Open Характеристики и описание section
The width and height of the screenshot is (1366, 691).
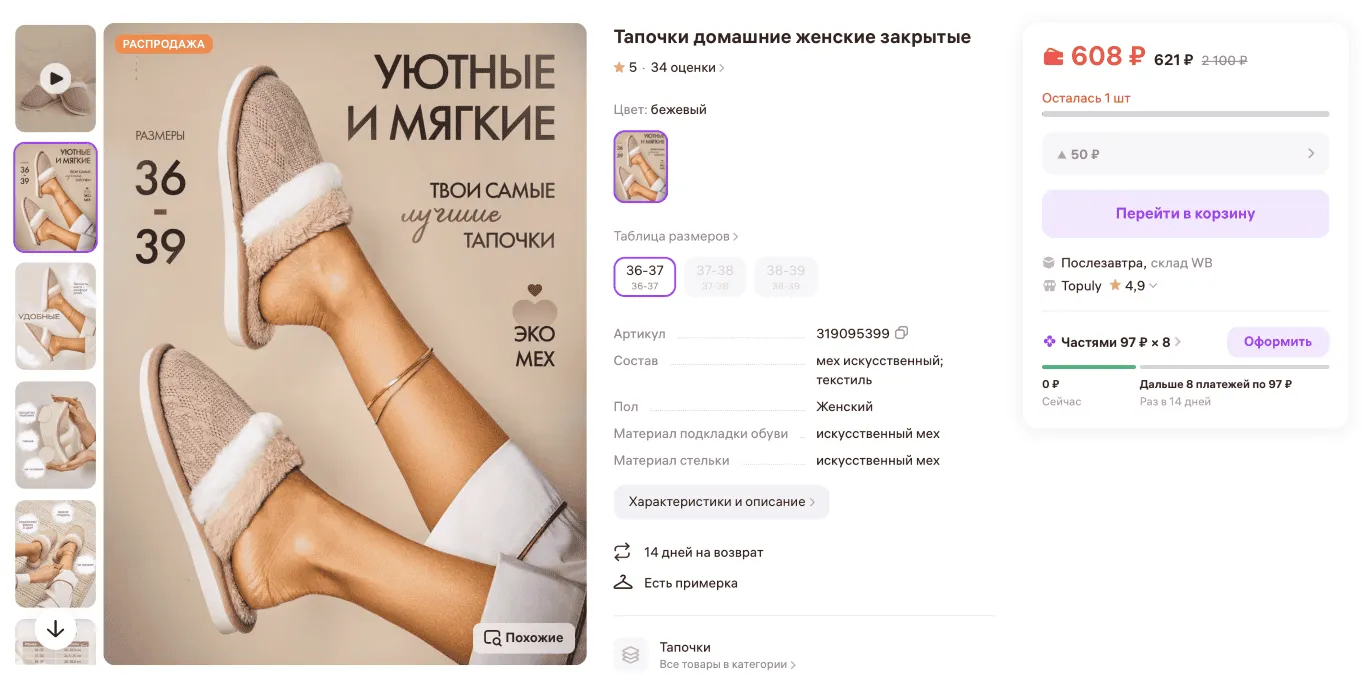[x=722, y=502]
